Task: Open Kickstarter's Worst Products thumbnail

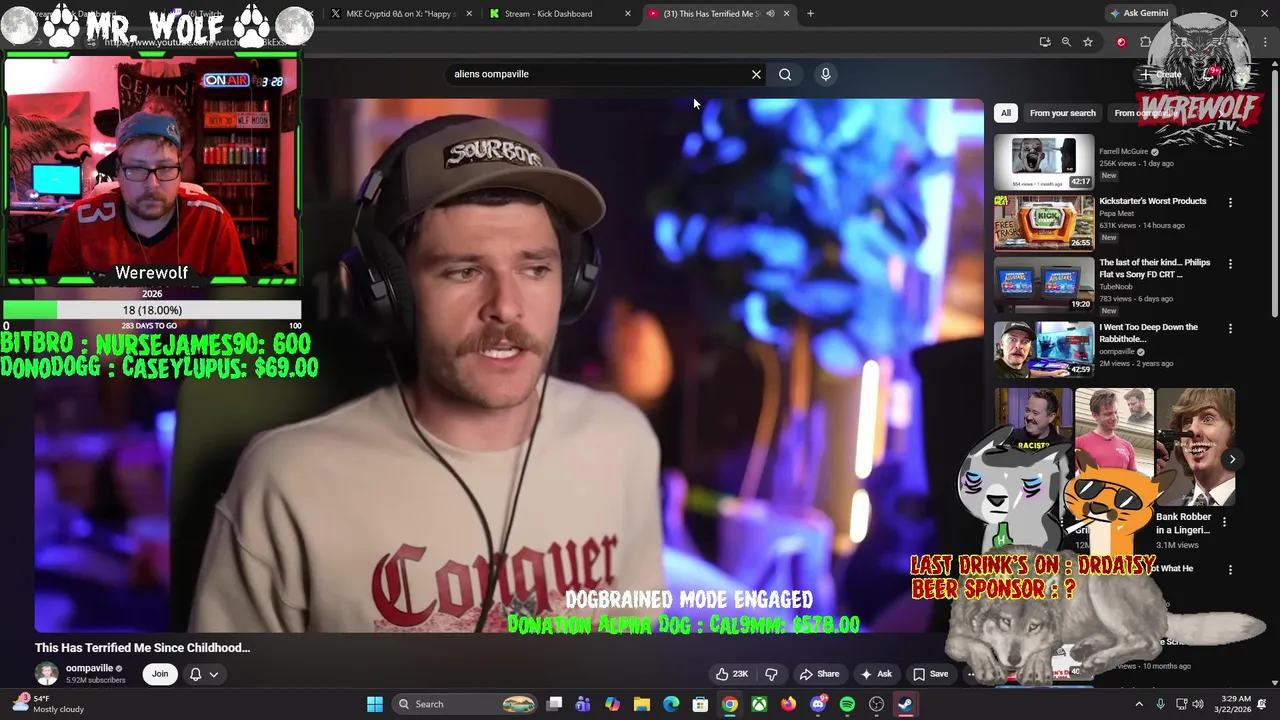Action: (1044, 222)
